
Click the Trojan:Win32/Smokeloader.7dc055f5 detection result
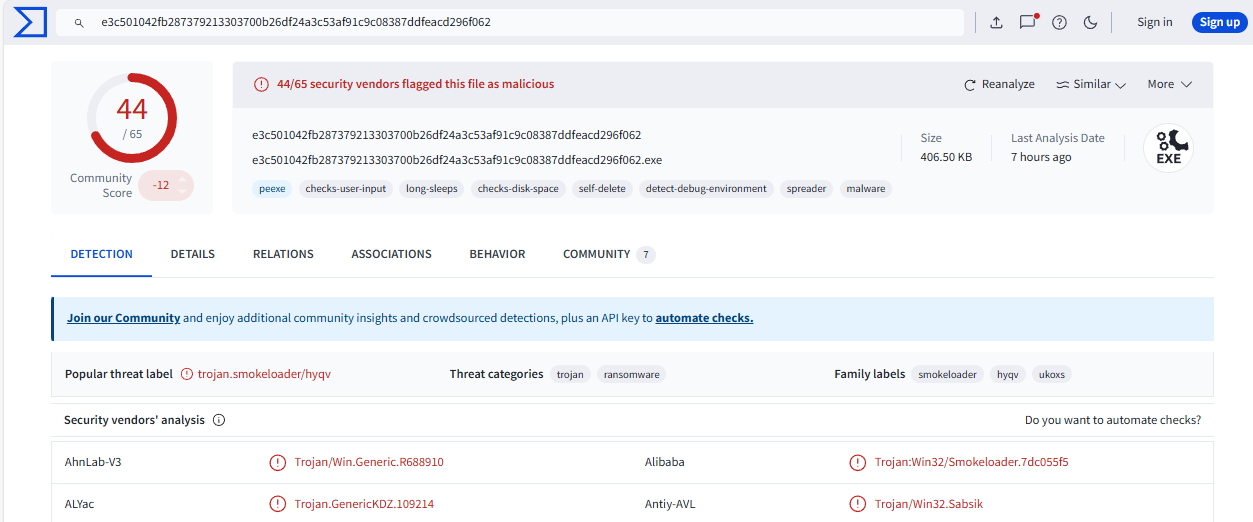pos(972,462)
